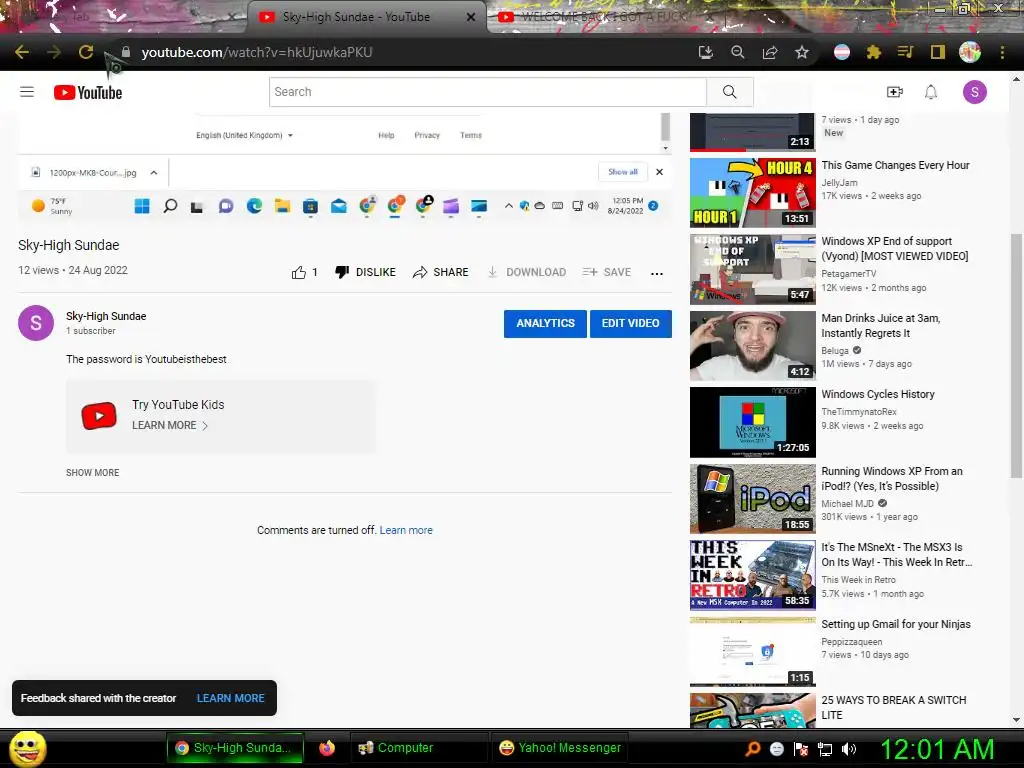Switch to Sky-High Sunda... taskbar button
The width and height of the screenshot is (1024, 768).
pyautogui.click(x=234, y=748)
